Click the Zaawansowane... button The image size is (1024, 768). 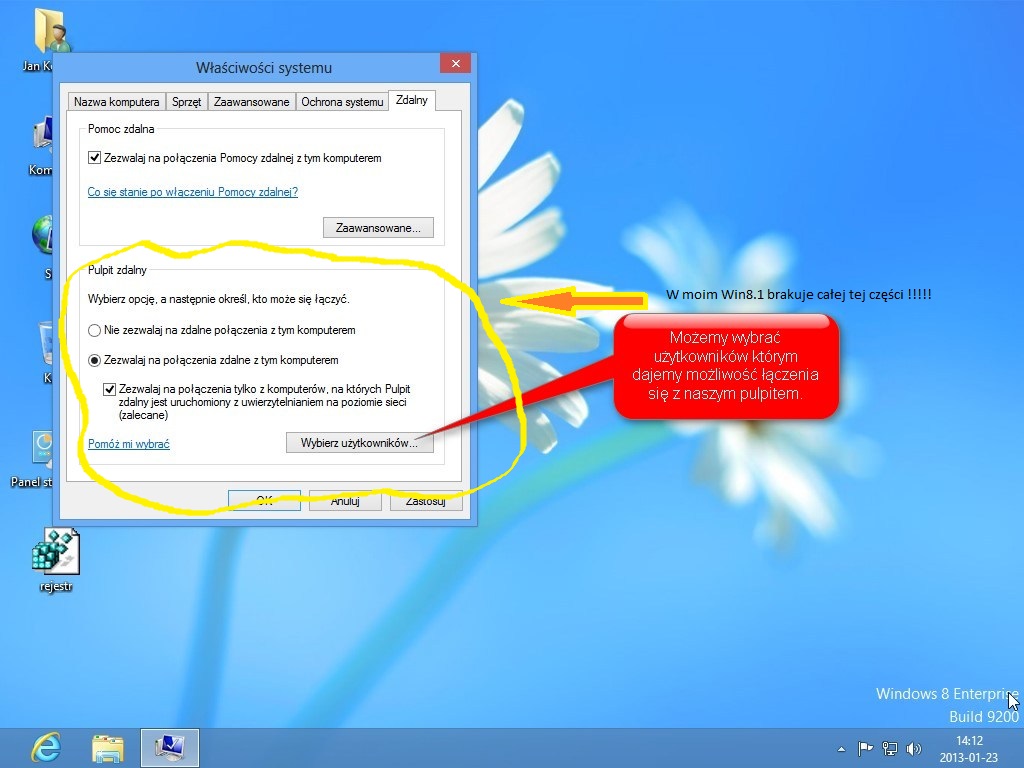click(378, 228)
